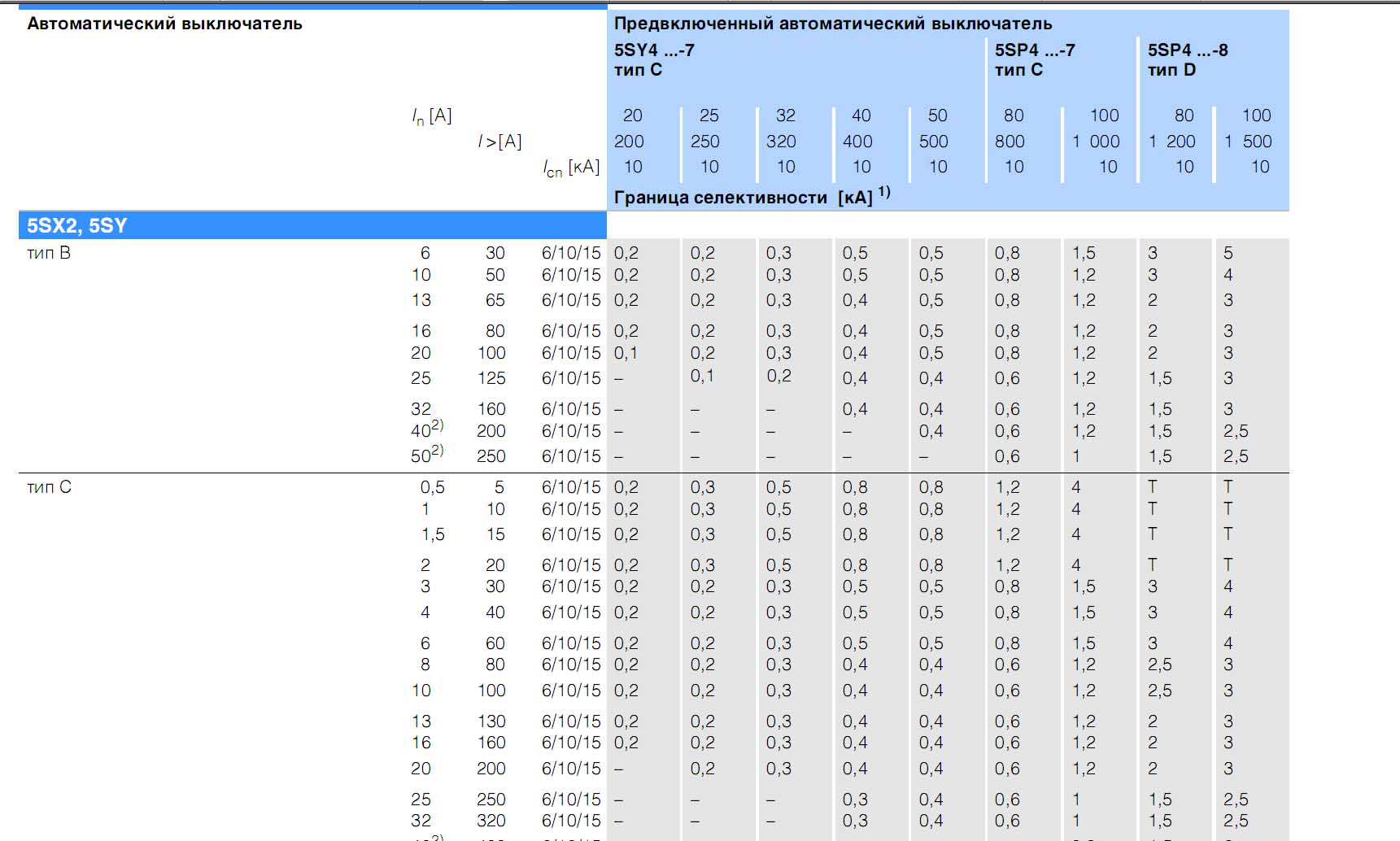This screenshot has width=1400, height=841.
Task: Select the "5SX2, 5SY" section header
Action: pyautogui.click(x=77, y=225)
